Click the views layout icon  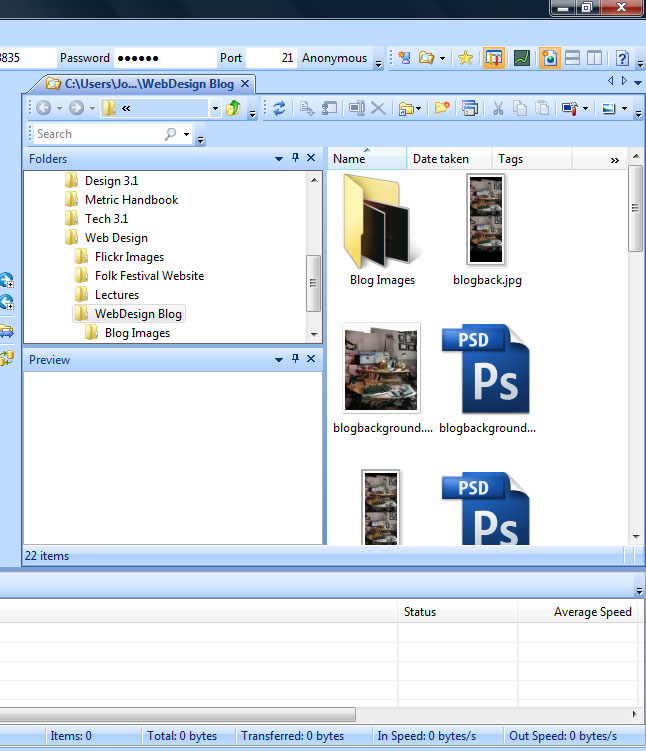point(609,109)
